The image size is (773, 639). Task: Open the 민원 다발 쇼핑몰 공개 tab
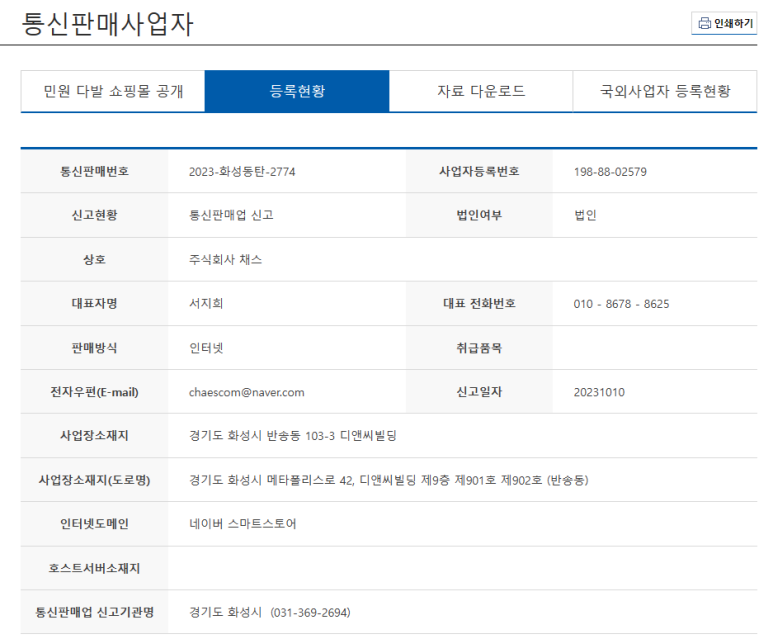(113, 91)
